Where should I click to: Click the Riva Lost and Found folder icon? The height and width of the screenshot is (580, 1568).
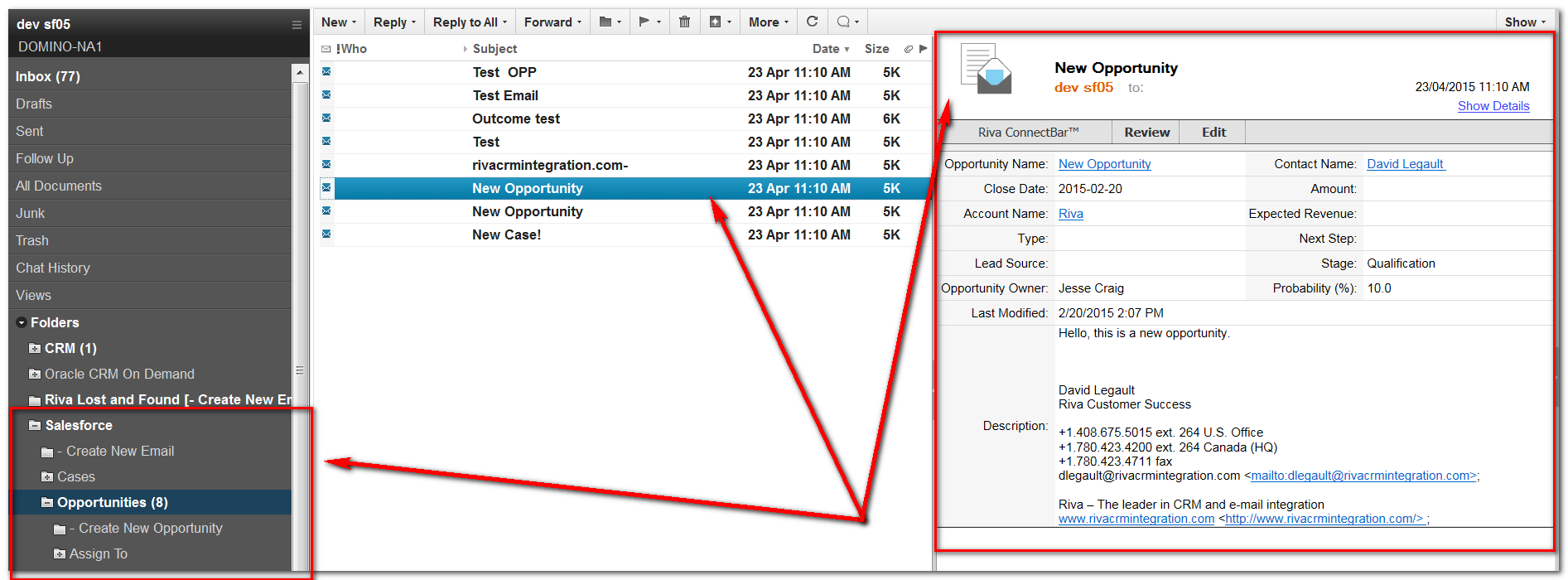coord(35,400)
